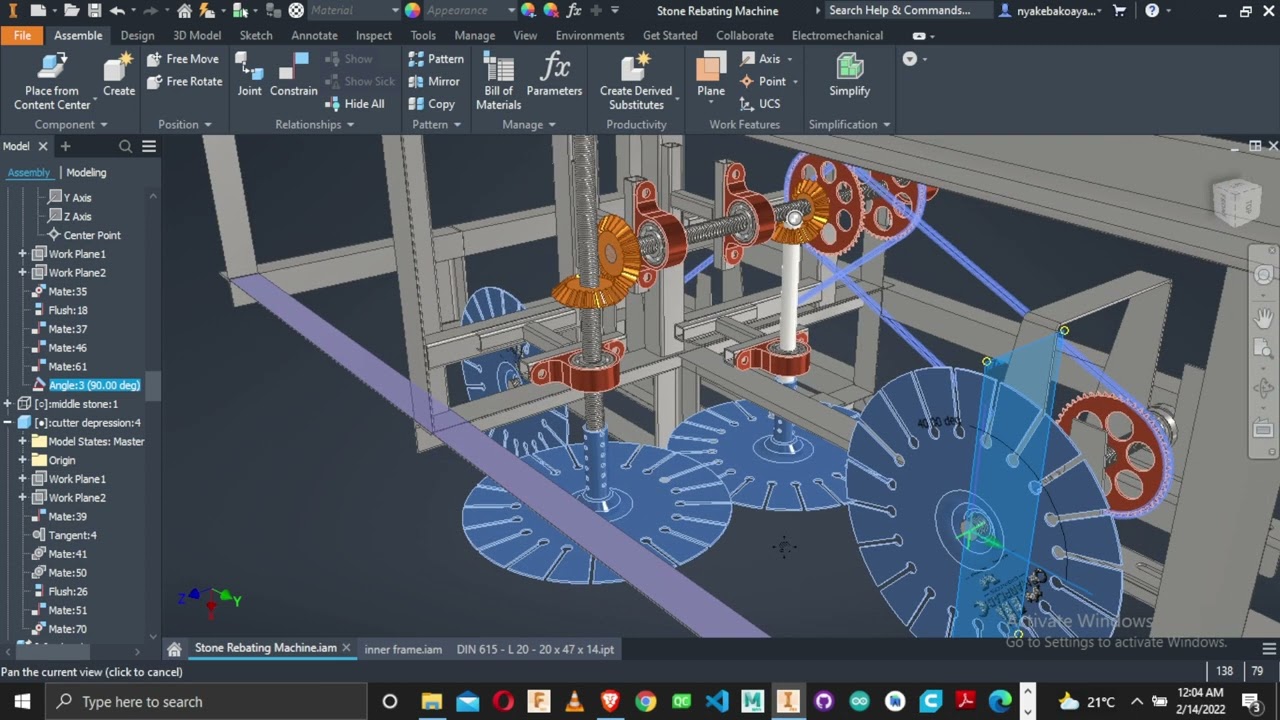Select the Pan hand in navigation bar
This screenshot has width=1280, height=720.
pyautogui.click(x=1263, y=318)
